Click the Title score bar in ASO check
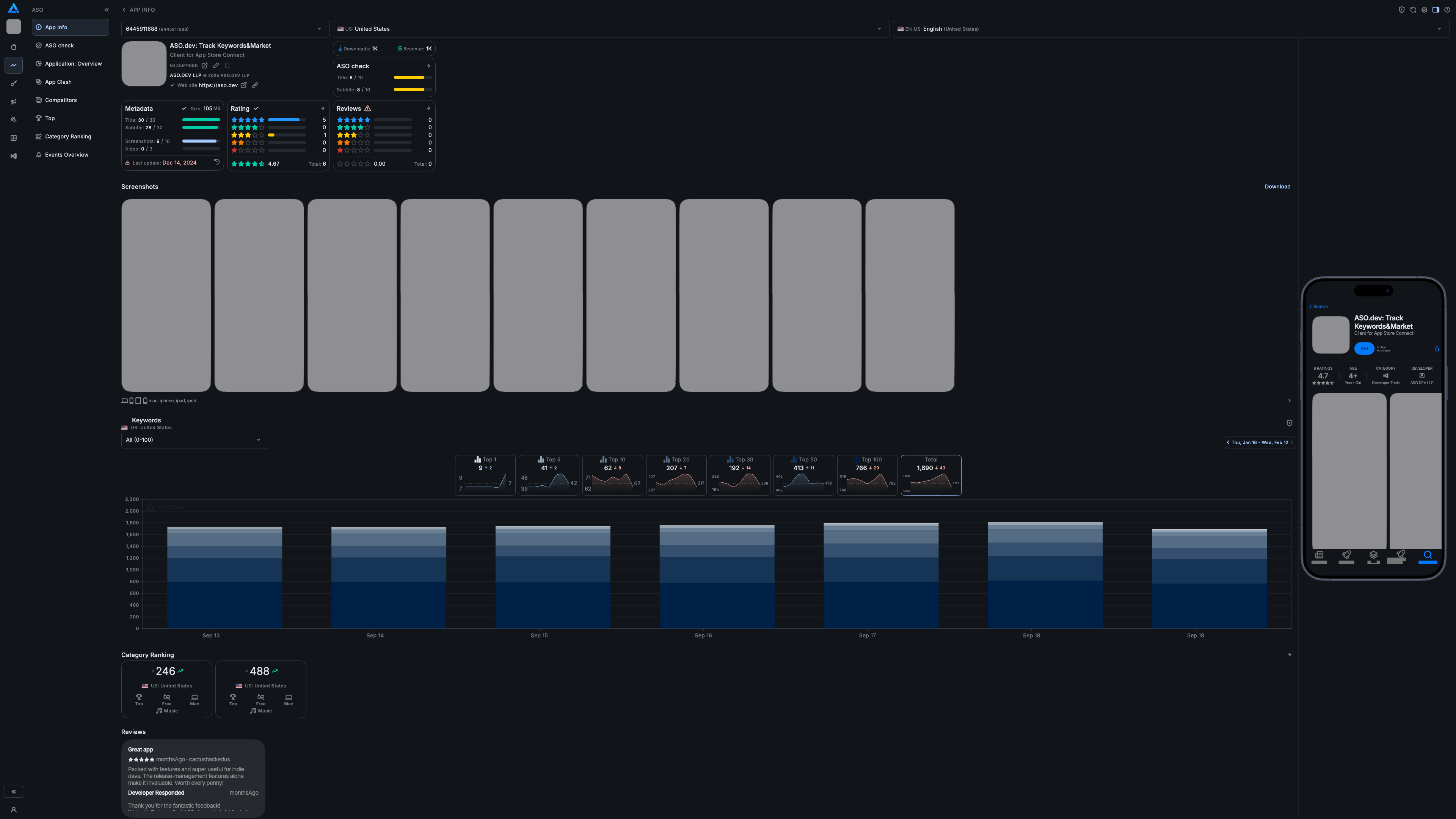Screen dimensions: 1456x819 click(x=412, y=77)
